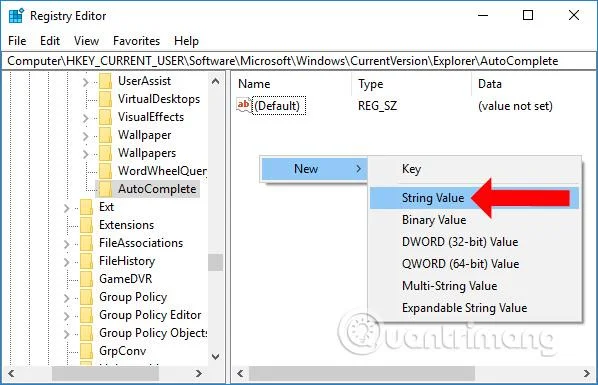598x385 pixels.
Task: Click the values pane horizontal scrollbar thumb
Action: [x=362, y=373]
